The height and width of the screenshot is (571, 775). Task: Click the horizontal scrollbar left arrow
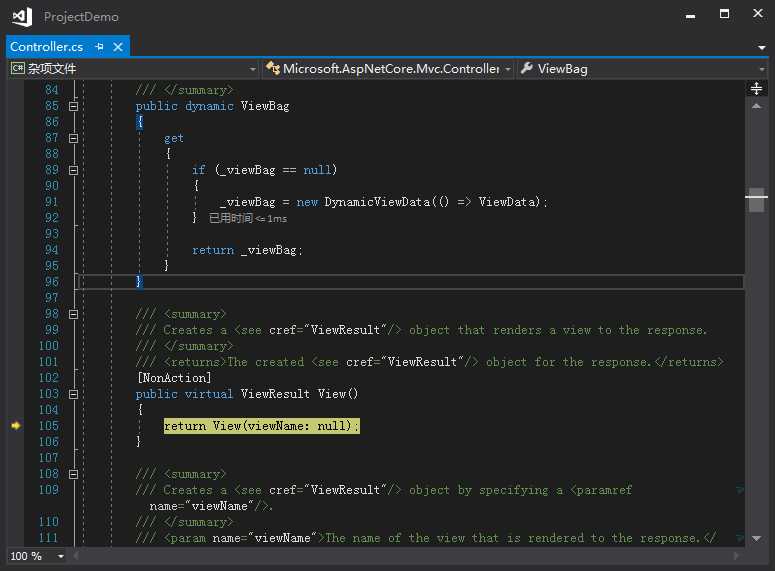point(77,556)
